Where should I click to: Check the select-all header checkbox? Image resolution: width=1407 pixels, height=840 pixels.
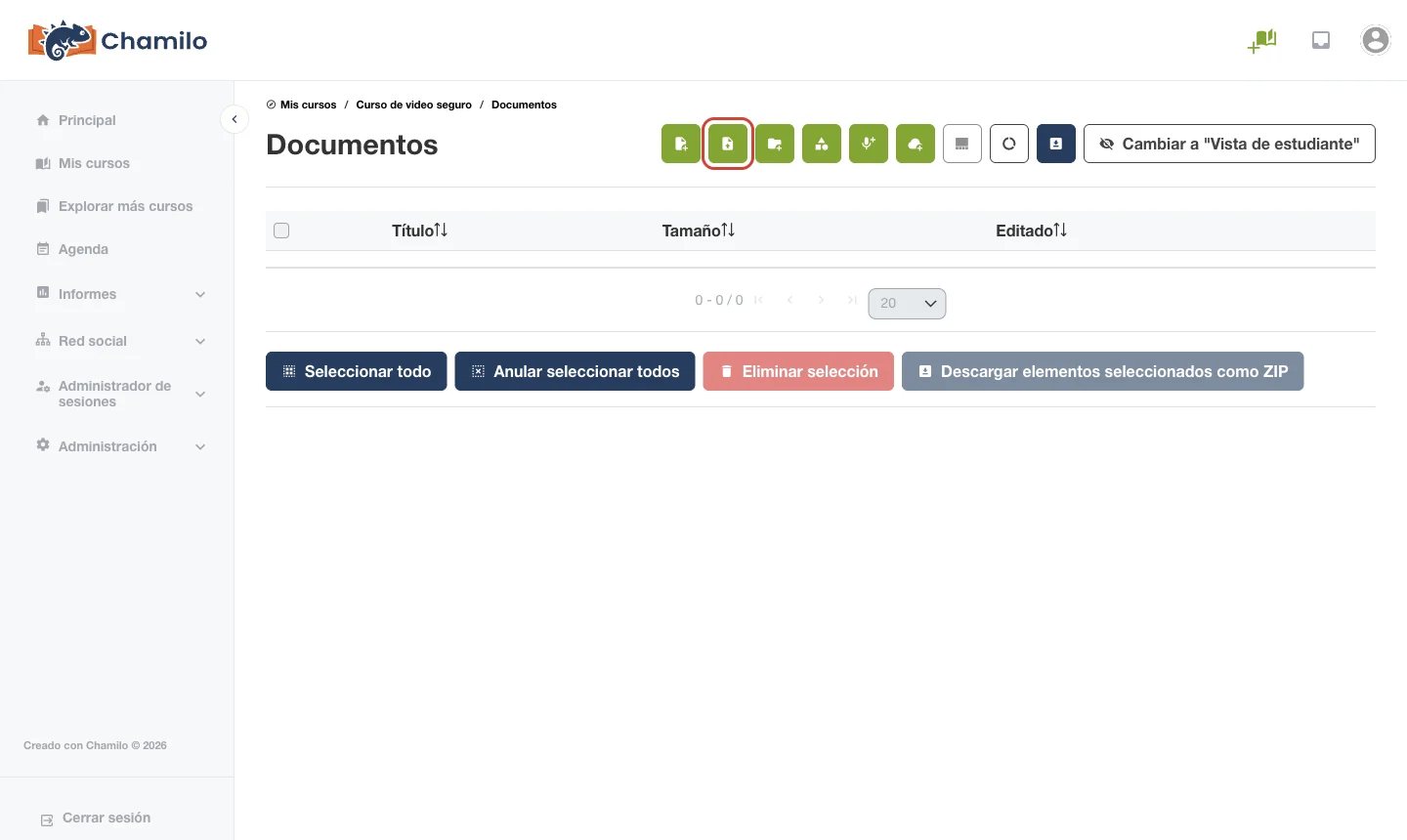click(281, 231)
